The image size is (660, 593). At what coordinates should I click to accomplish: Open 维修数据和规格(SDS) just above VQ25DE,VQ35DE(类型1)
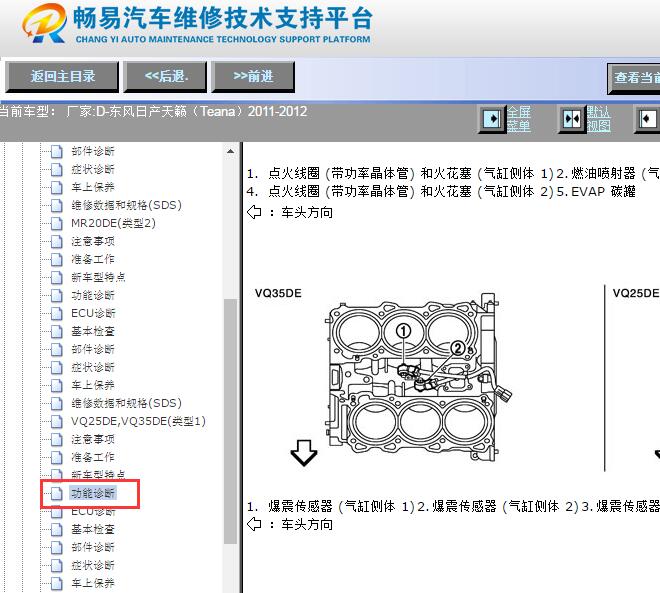(x=126, y=403)
